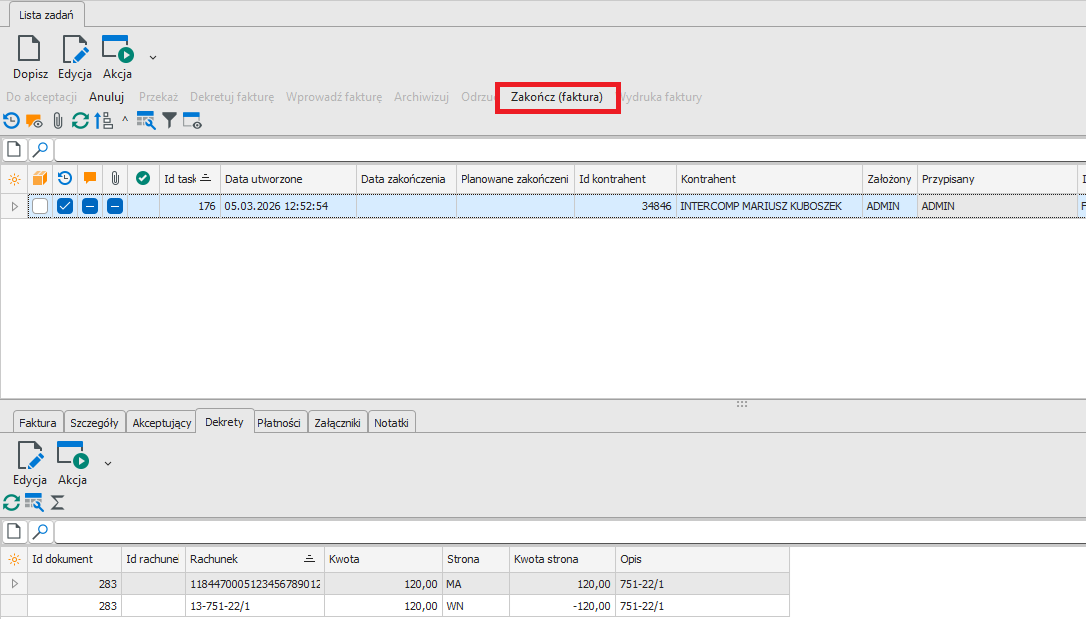Viewport: 1086px width, 619px height.
Task: Click the Zakończ (faktura) button
Action: click(x=557, y=97)
